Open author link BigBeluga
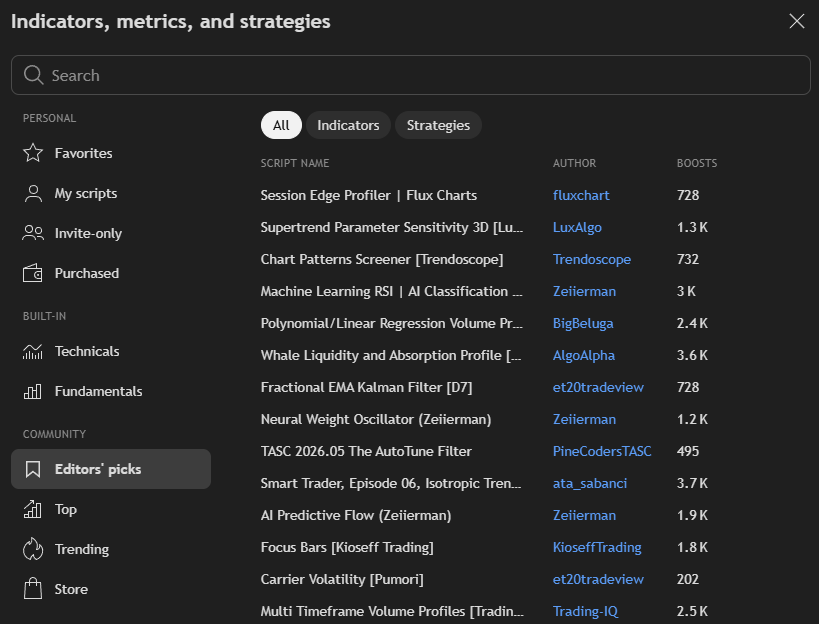 point(583,324)
